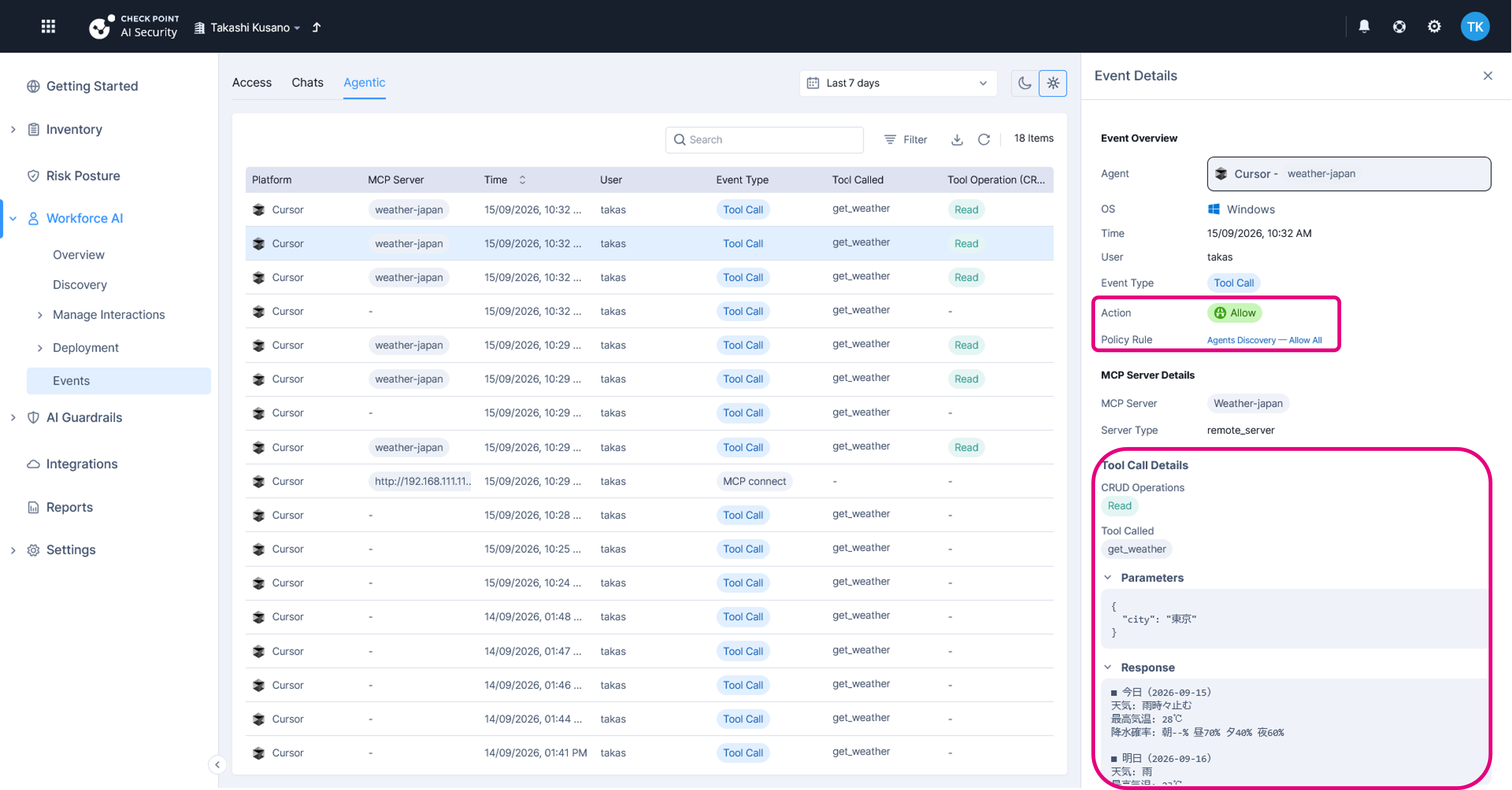Collapse the Workforce AI section
The image size is (1512, 790).
pyautogui.click(x=13, y=218)
